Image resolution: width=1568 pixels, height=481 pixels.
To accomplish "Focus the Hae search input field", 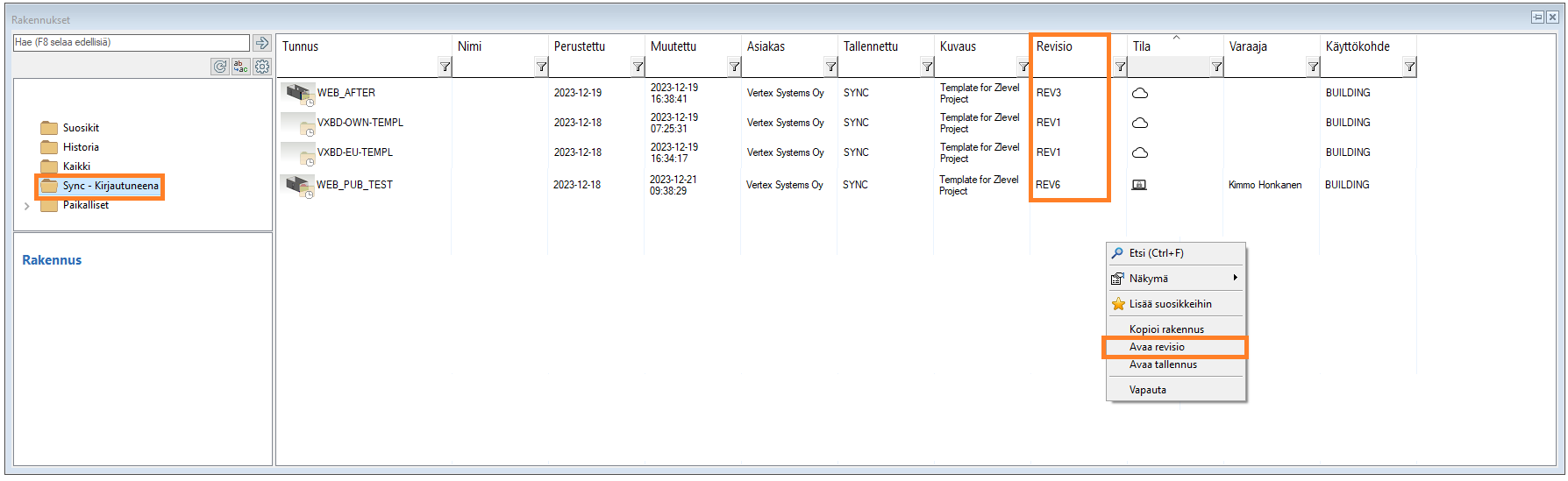I will (x=132, y=43).
